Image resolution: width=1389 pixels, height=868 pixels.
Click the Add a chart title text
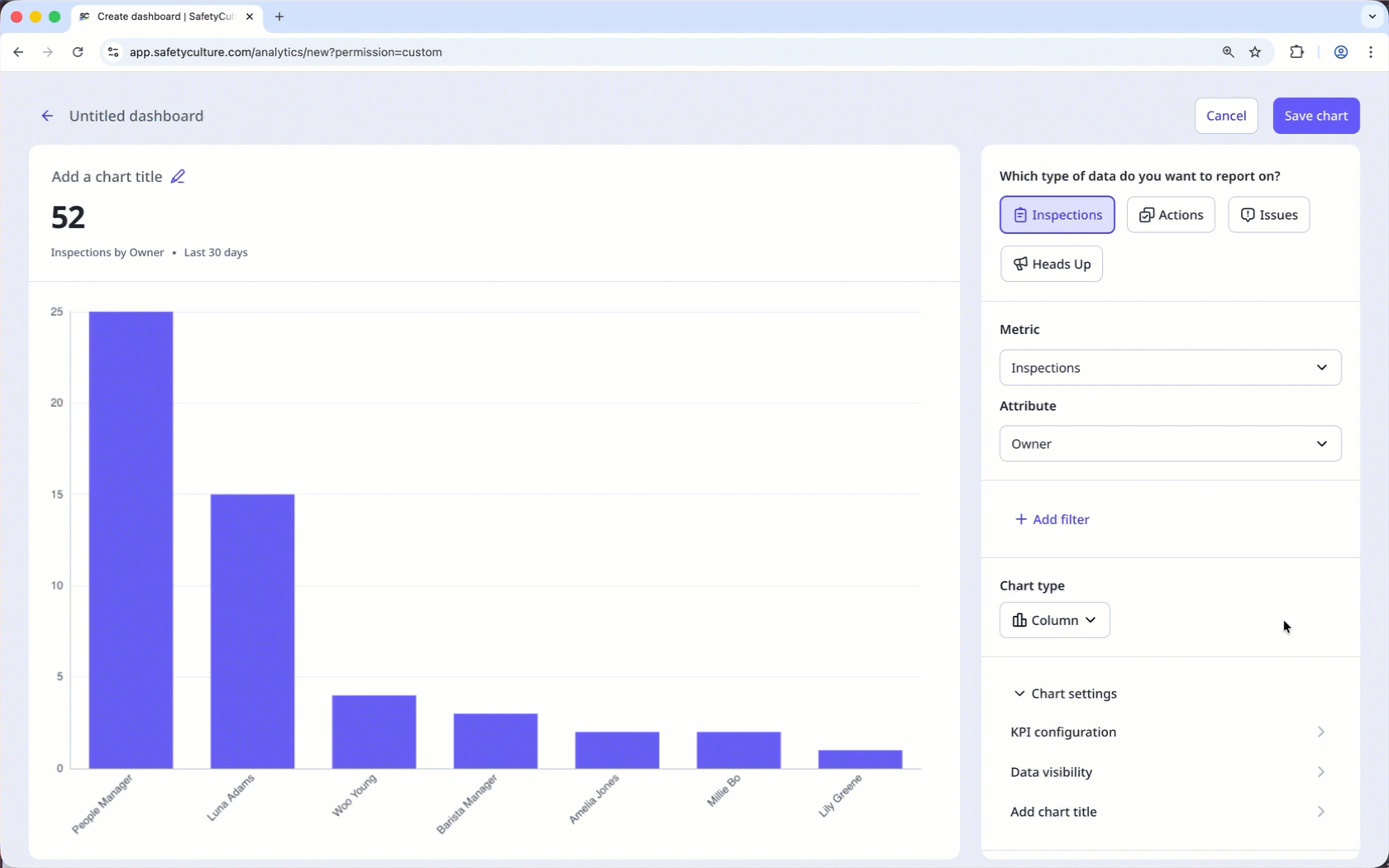point(107,177)
